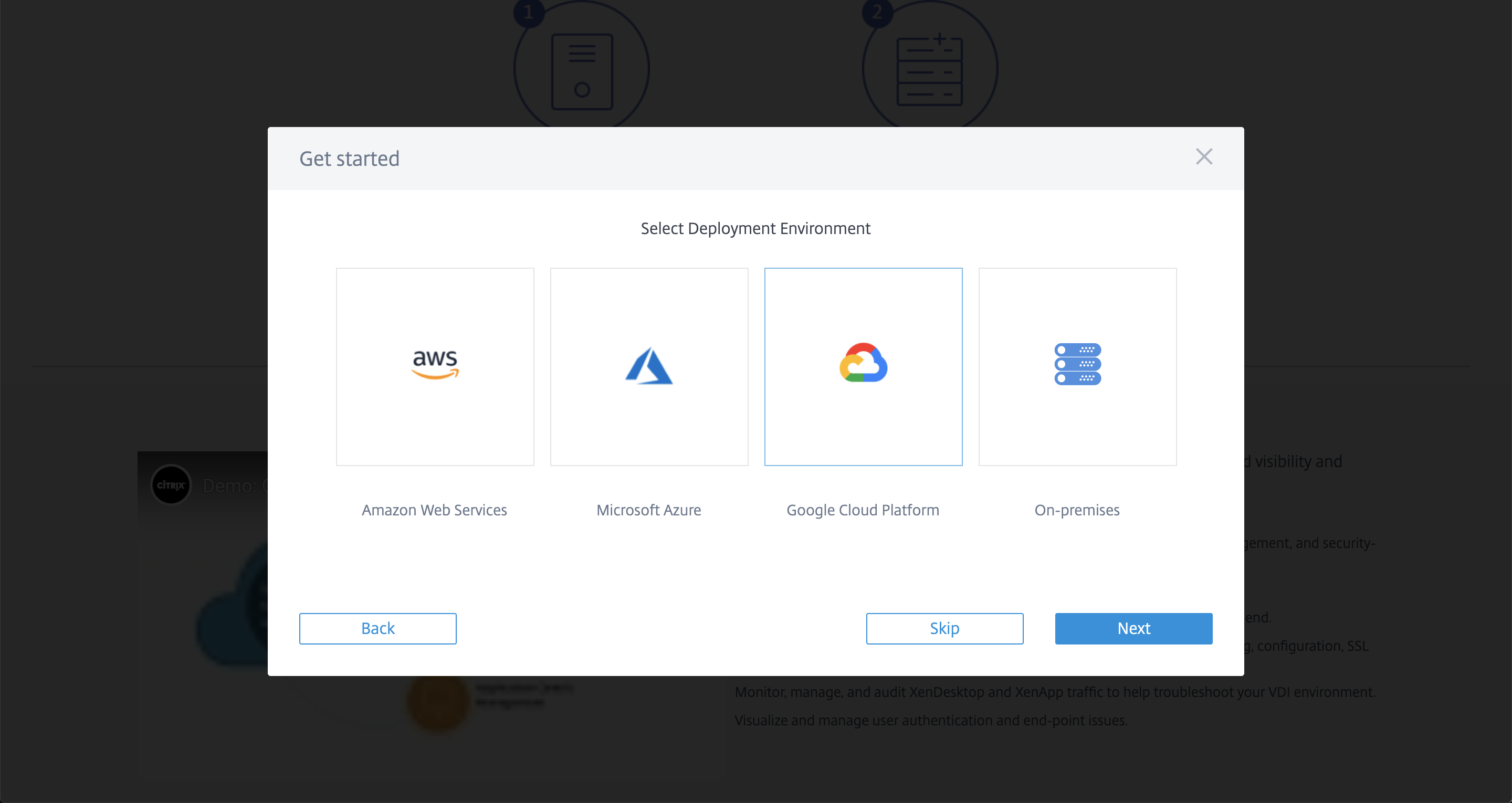Expand the Get started wizard options
The width and height of the screenshot is (1512, 803).
pyautogui.click(x=349, y=158)
